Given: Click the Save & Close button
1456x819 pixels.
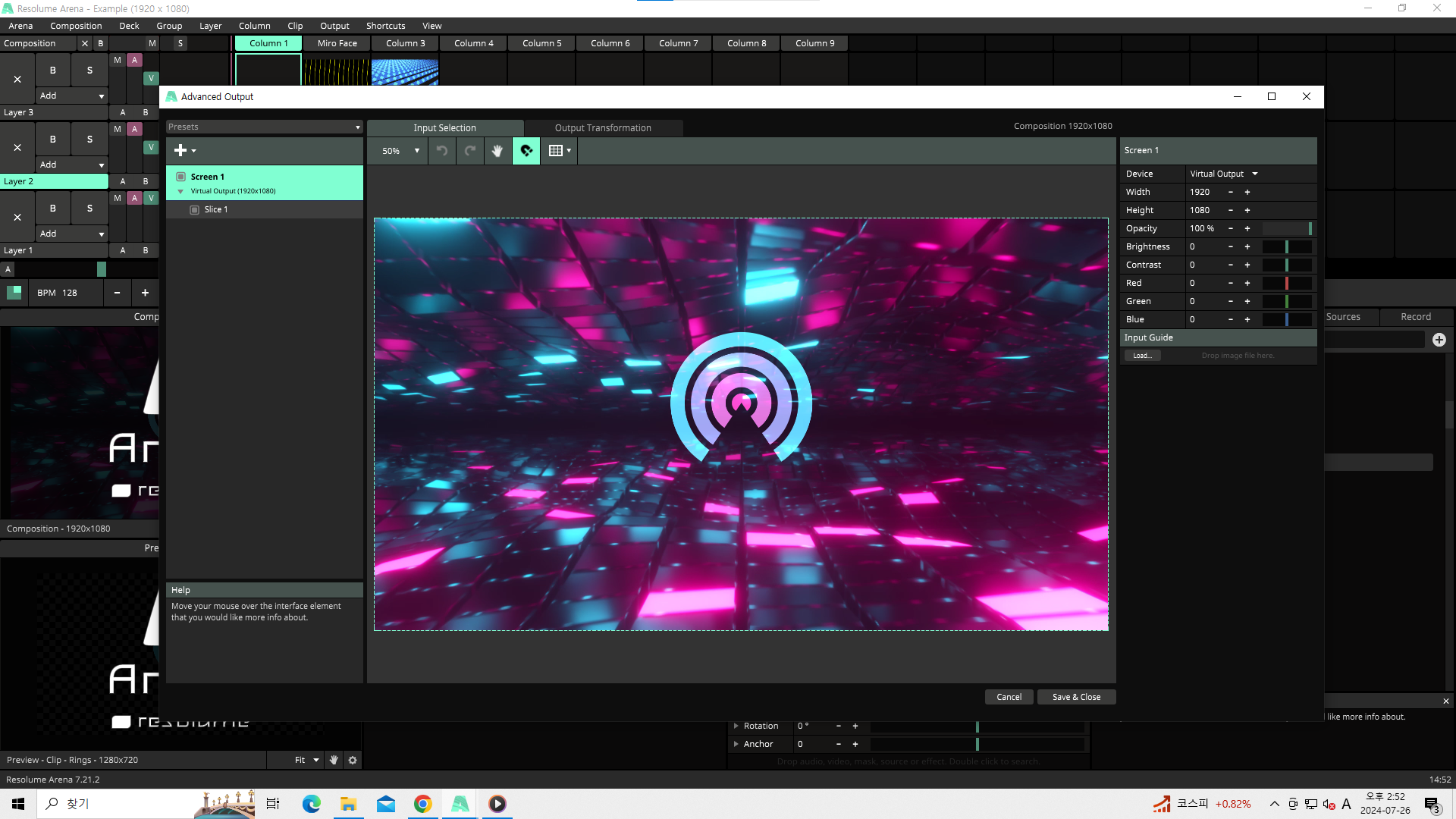Looking at the screenshot, I should coord(1076,697).
